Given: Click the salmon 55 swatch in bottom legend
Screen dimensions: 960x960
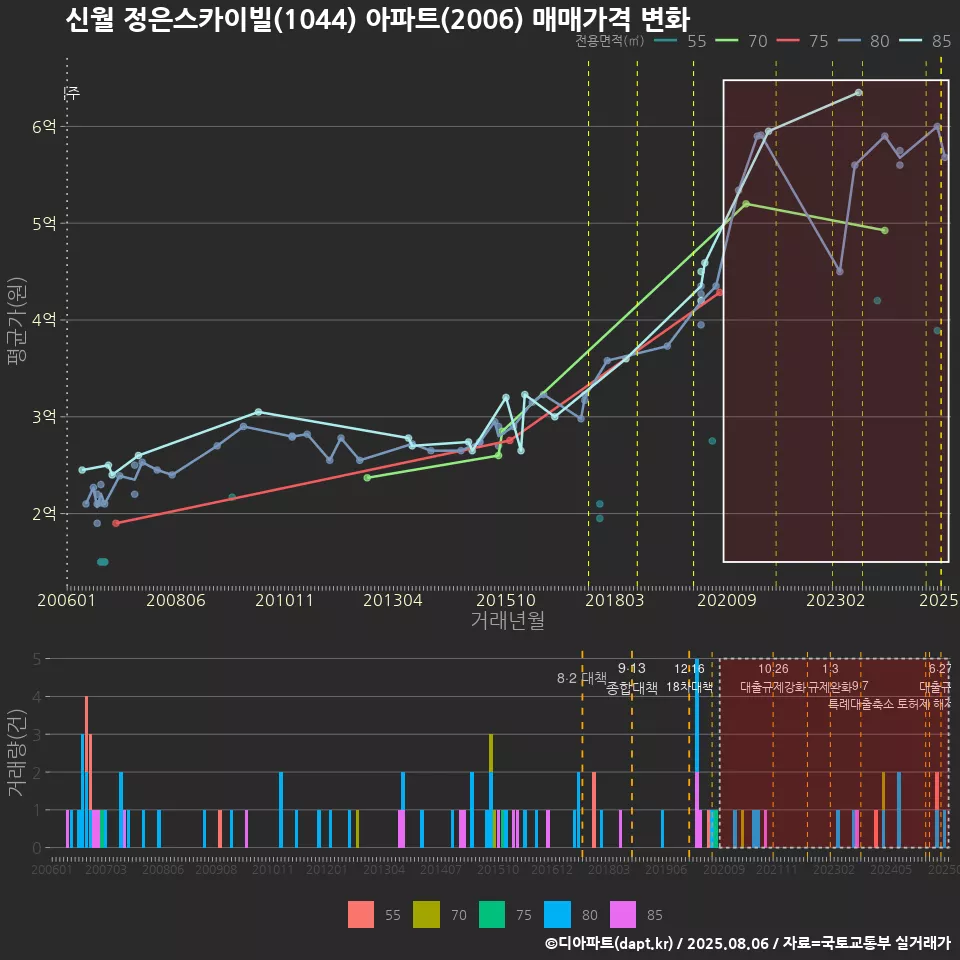Looking at the screenshot, I should coord(361,915).
